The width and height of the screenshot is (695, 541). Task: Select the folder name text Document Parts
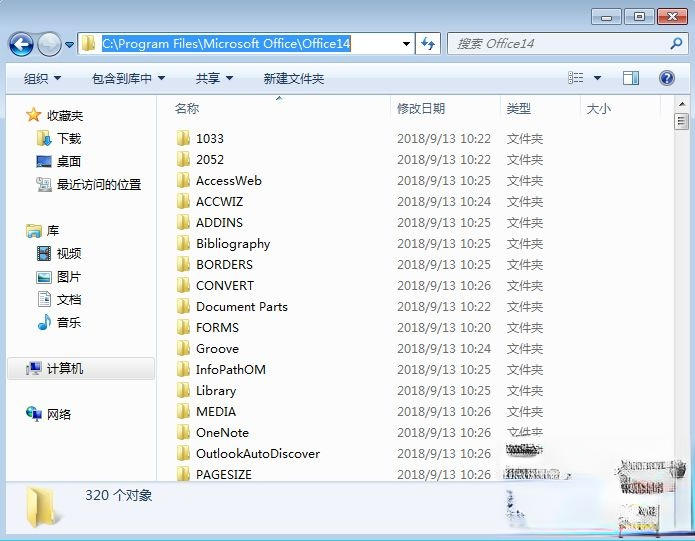click(x=242, y=307)
